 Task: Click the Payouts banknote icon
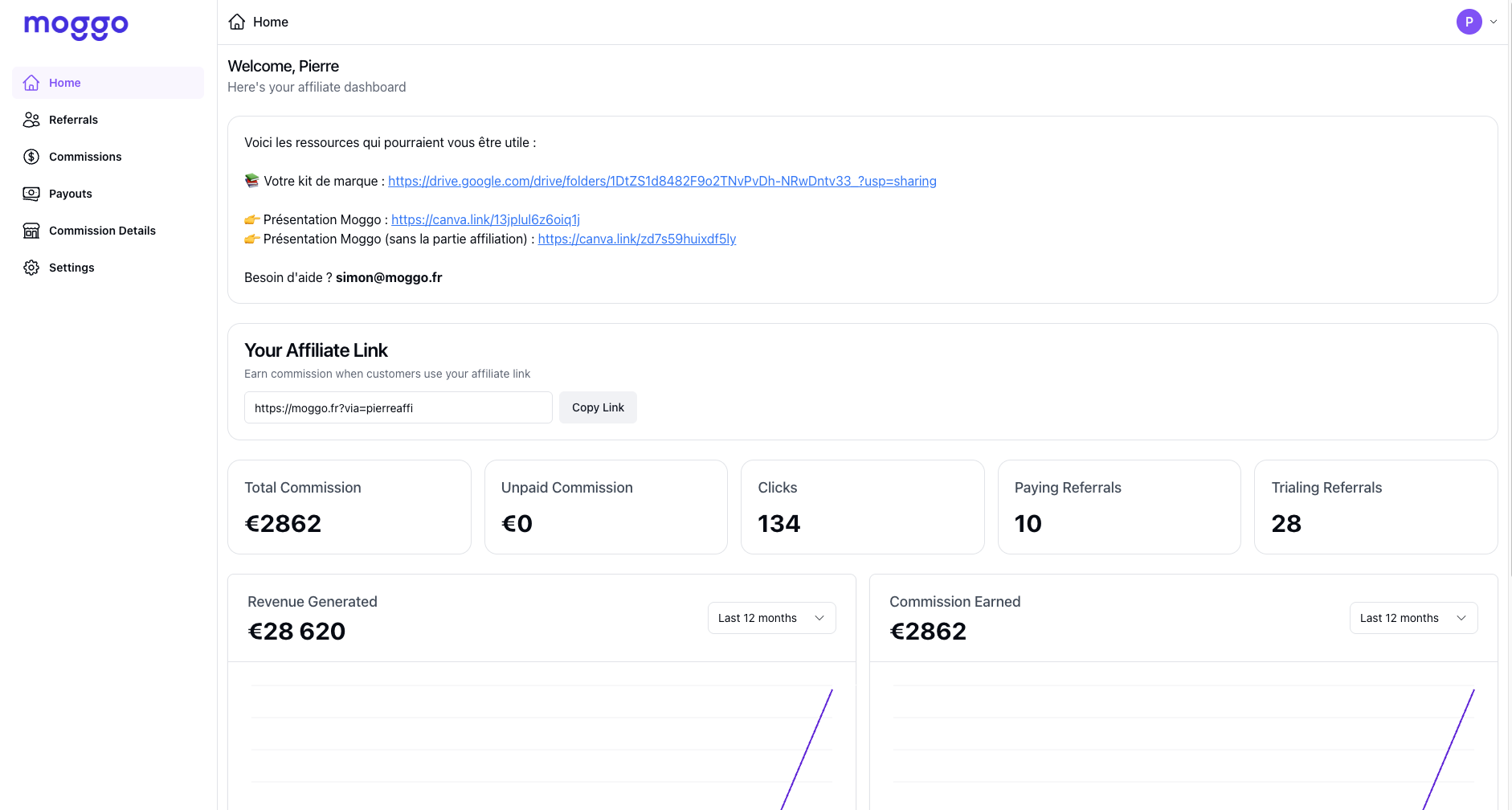(31, 194)
